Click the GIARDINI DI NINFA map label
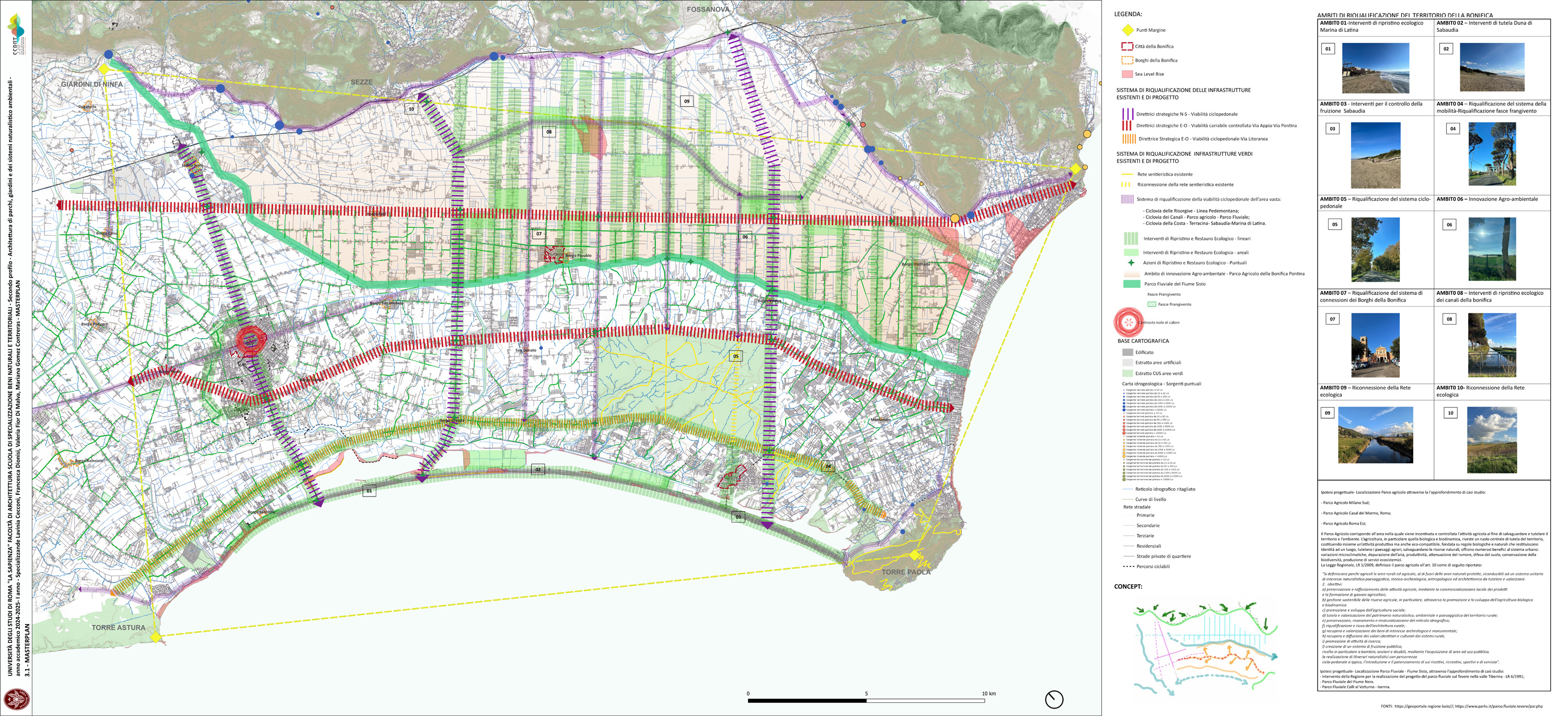 (92, 84)
